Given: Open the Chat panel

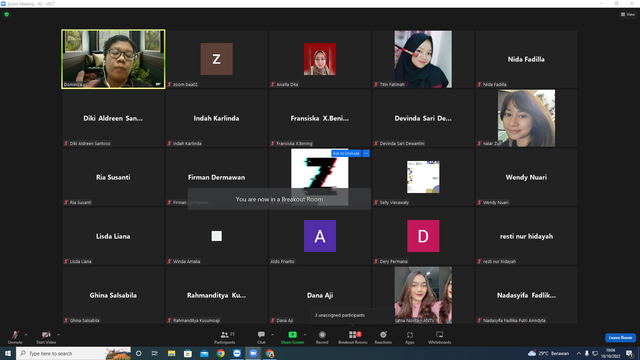Looking at the screenshot, I should pos(261,337).
